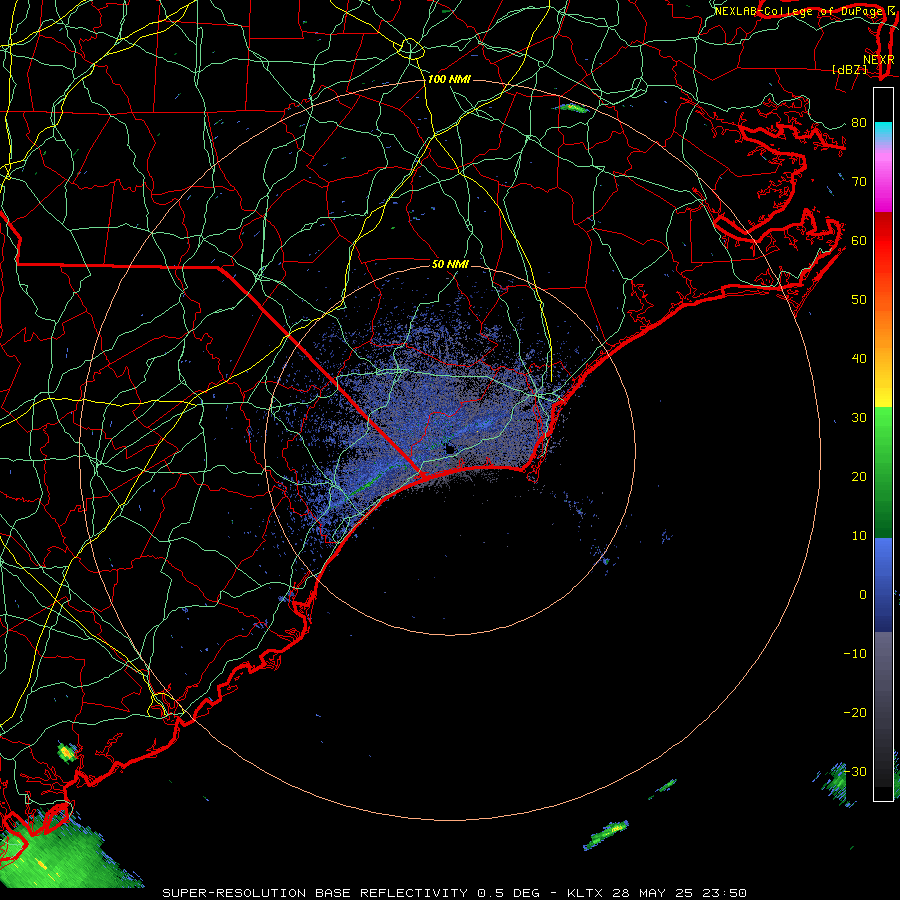This screenshot has width=900, height=900.
Task: Click the 60 value on the dBZ scale
Action: click(x=859, y=240)
